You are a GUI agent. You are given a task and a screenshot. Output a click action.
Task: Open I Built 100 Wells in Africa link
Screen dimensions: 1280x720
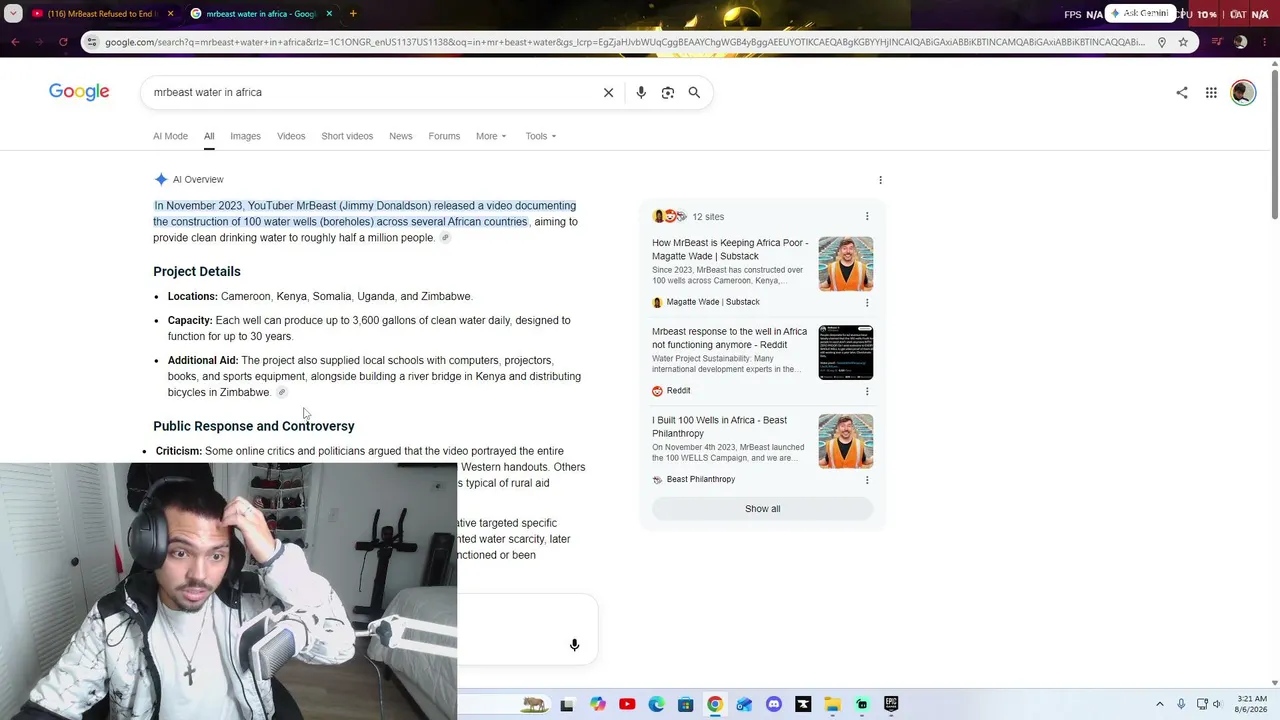tap(720, 427)
